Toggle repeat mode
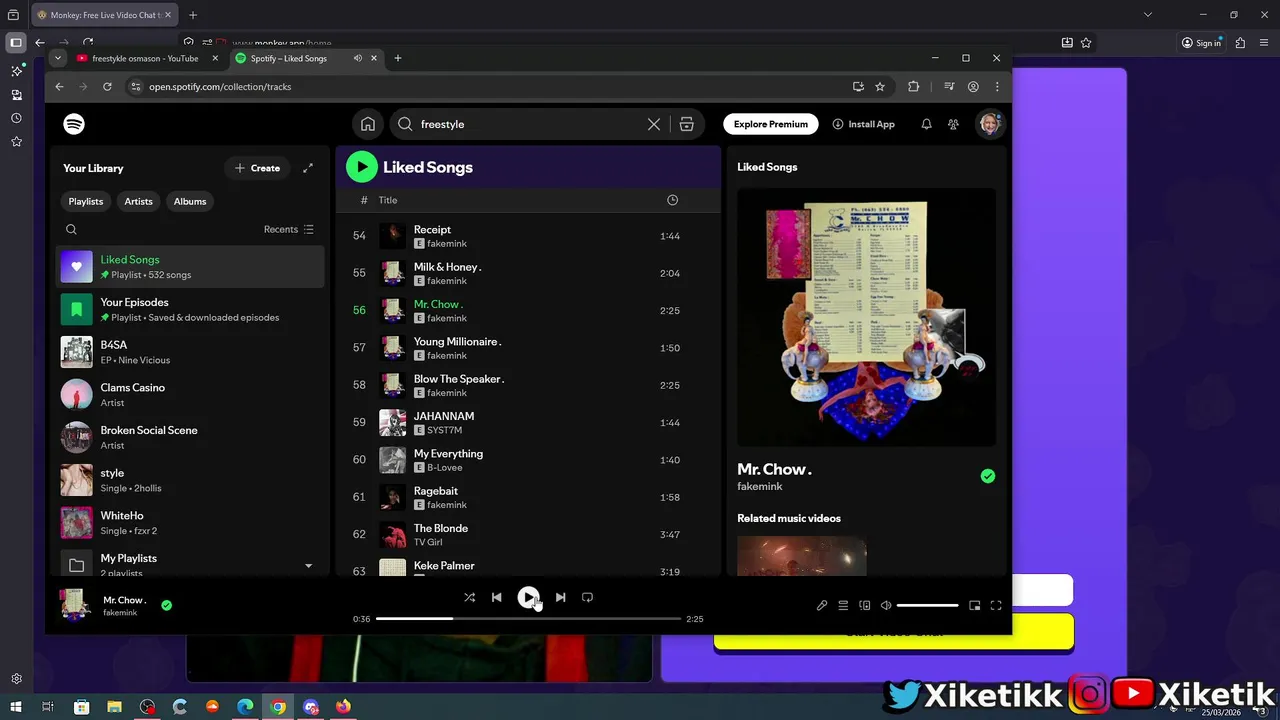Viewport: 1280px width, 720px height. (x=587, y=597)
